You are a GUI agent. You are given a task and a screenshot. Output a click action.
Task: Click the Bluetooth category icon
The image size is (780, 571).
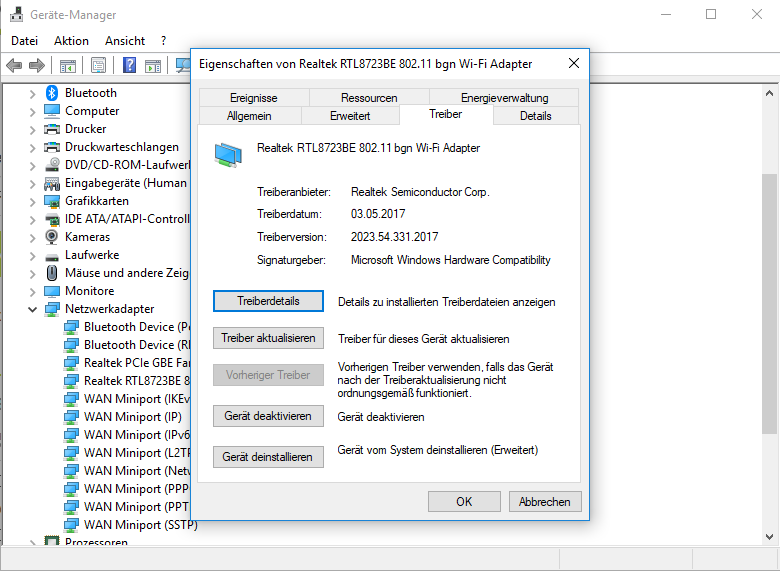[53, 93]
